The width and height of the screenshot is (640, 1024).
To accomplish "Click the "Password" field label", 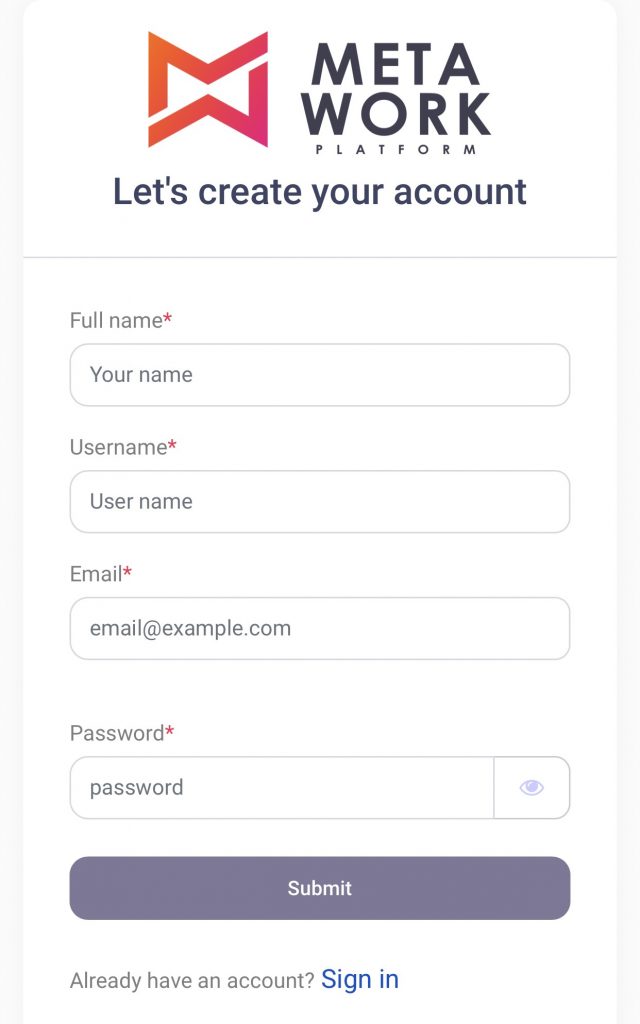I will click(117, 733).
